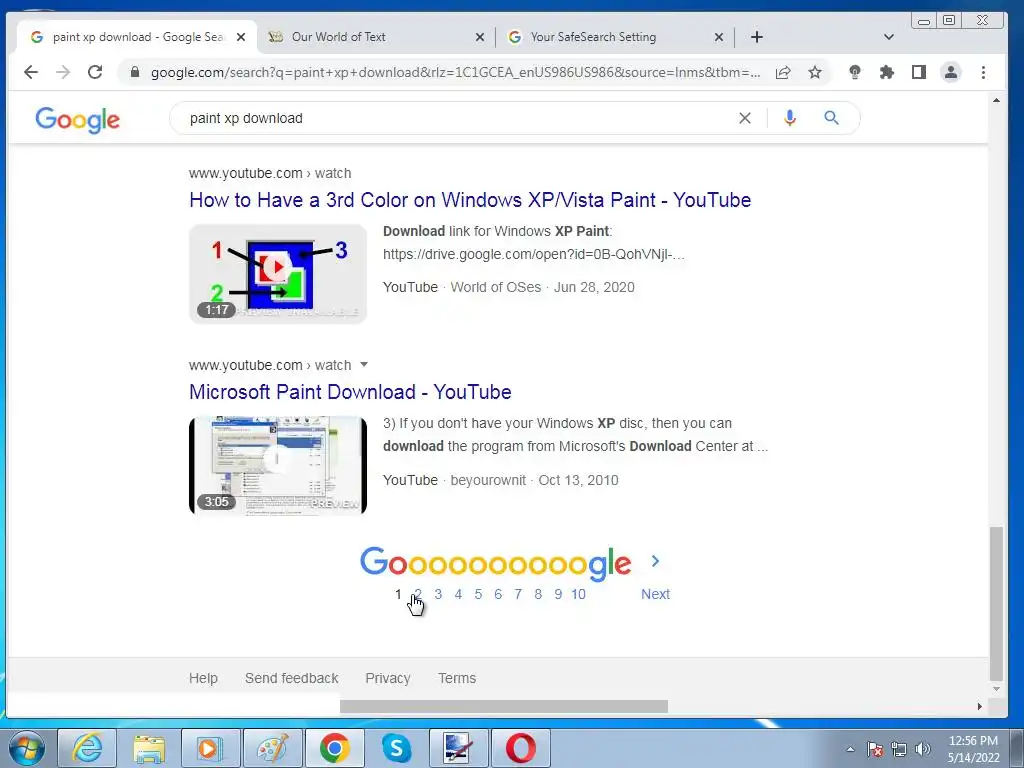Click the lock site-info icon

pos(135,72)
